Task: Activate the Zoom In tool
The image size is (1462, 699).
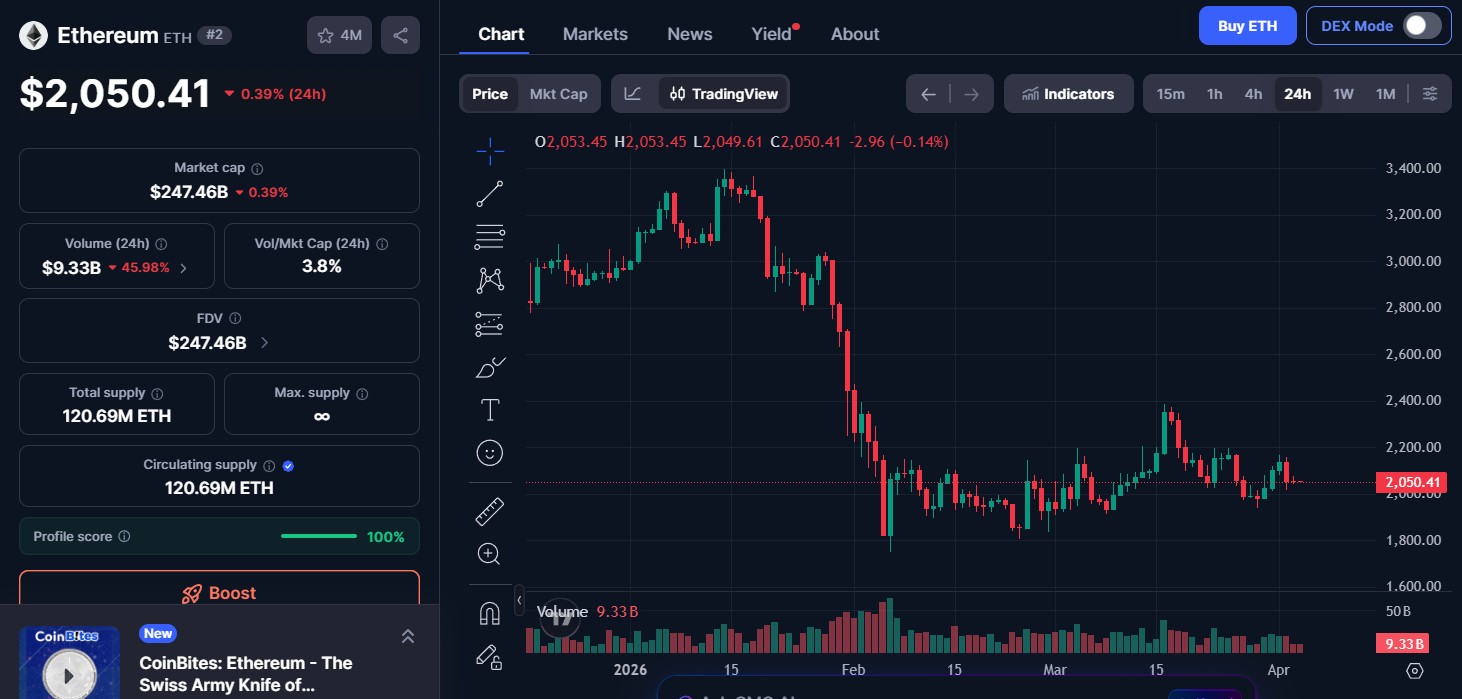Action: pyautogui.click(x=489, y=553)
